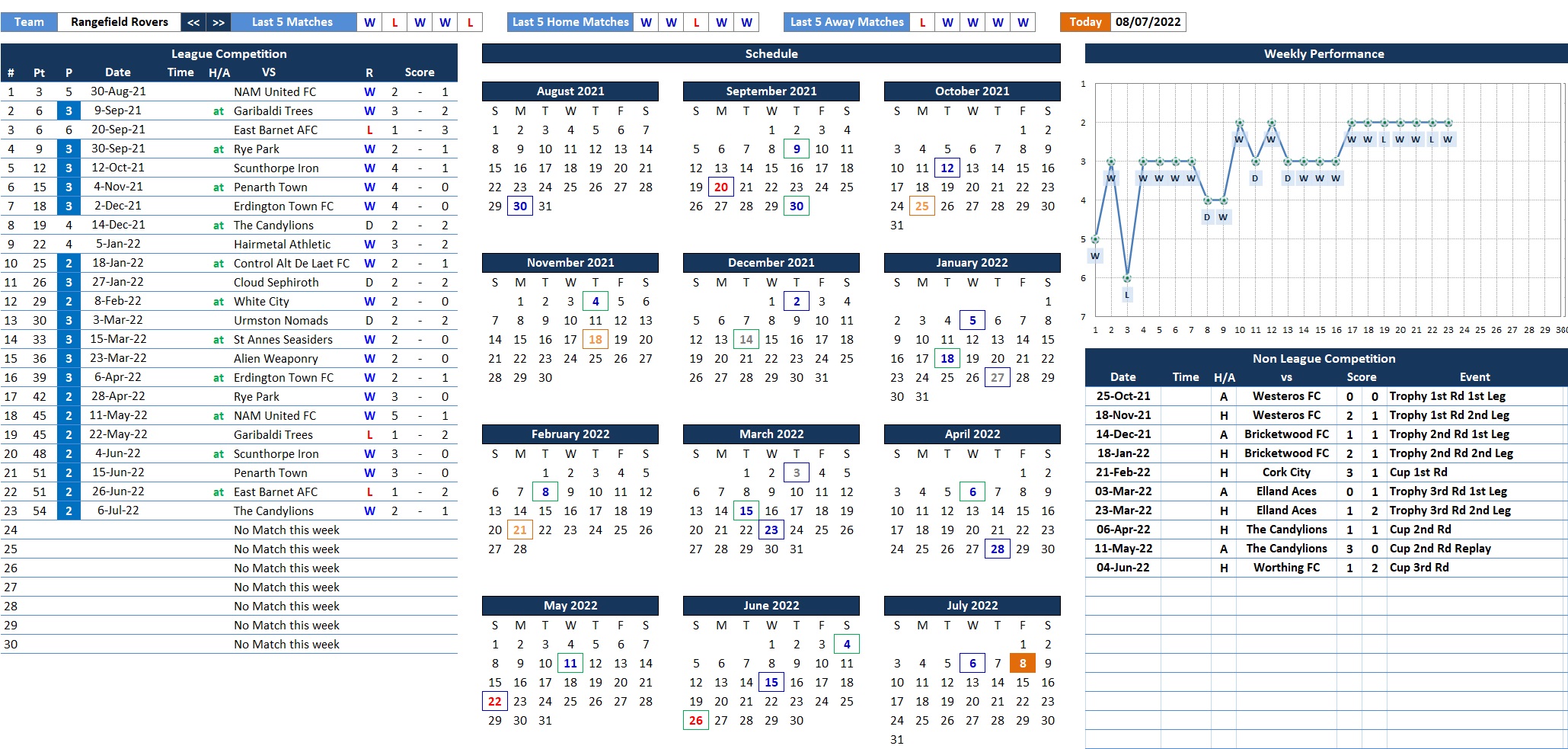Click the << previous team button
This screenshot has height=749, width=1568.
[193, 22]
